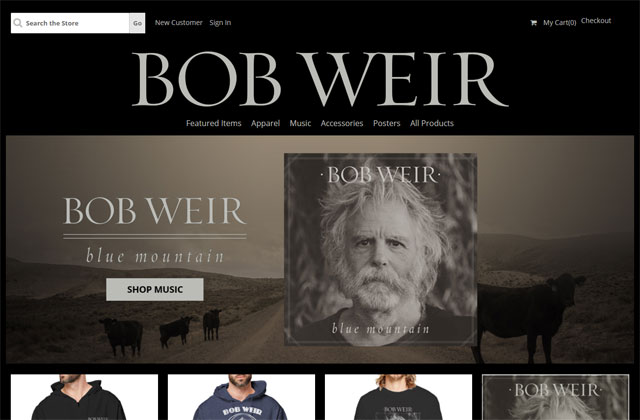Open the All Products menu
The width and height of the screenshot is (640, 420).
pos(432,123)
